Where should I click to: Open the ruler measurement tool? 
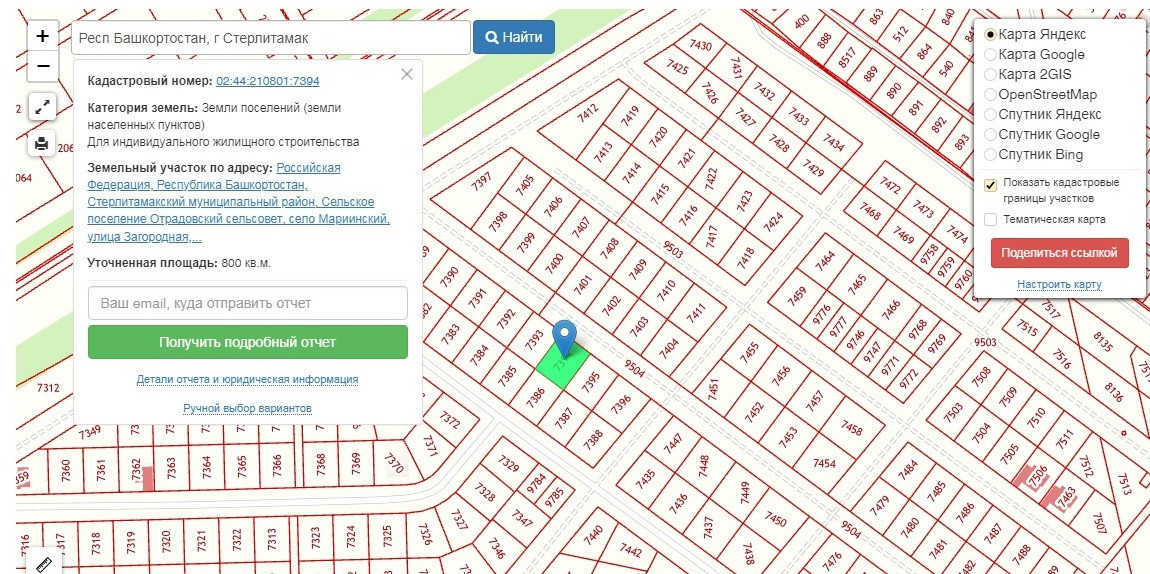[x=44, y=564]
